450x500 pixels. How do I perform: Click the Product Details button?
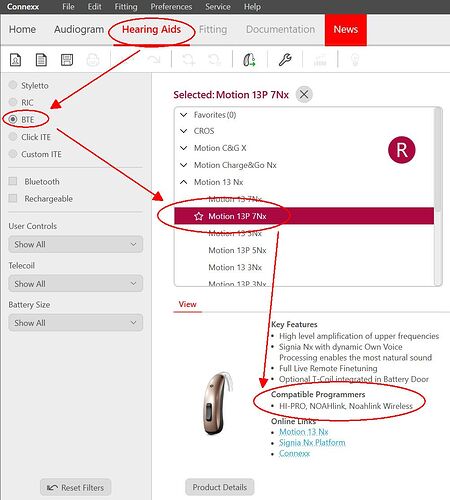point(220,487)
